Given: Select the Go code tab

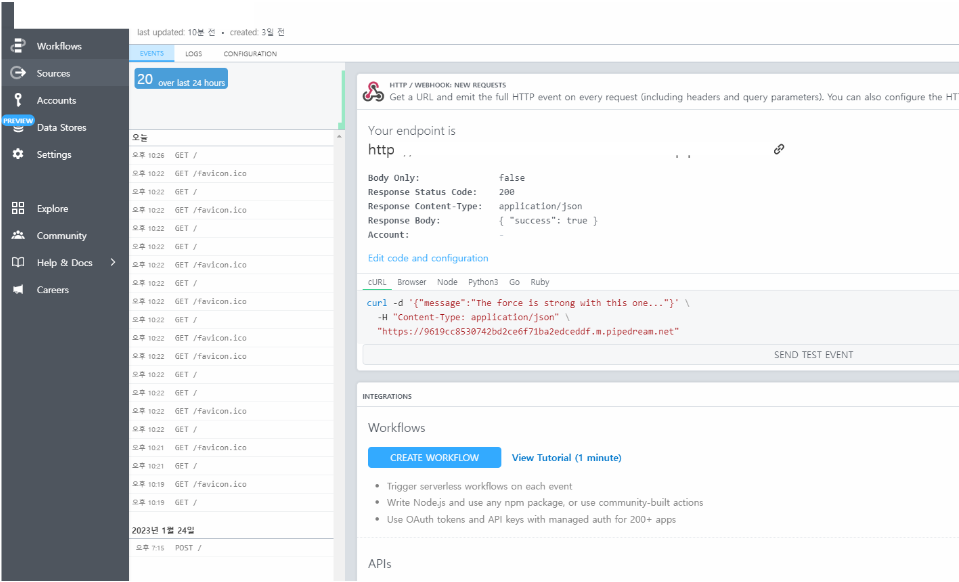Looking at the screenshot, I should [514, 282].
